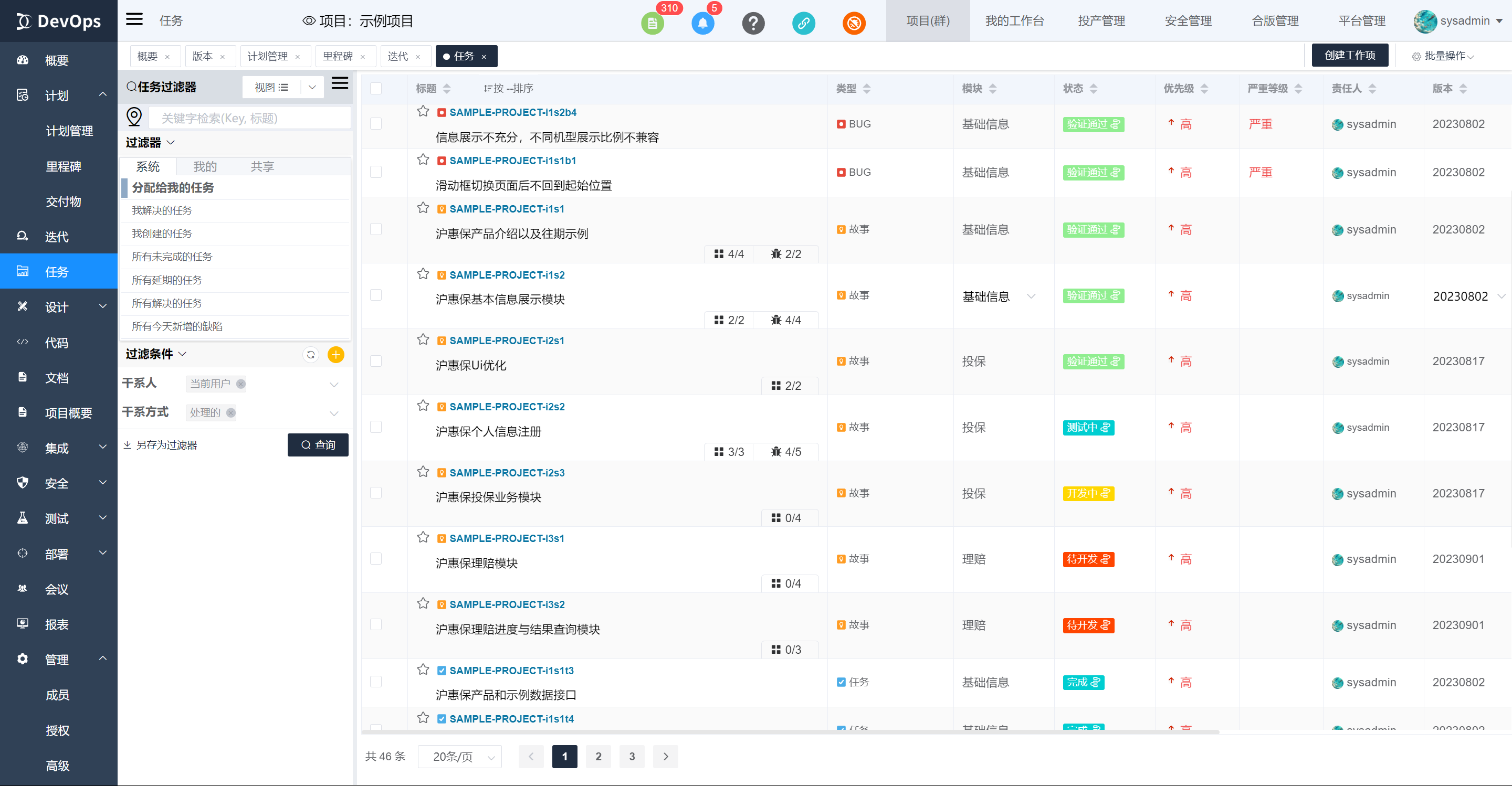Click the notification bell icon
The image size is (1512, 786).
tap(702, 24)
